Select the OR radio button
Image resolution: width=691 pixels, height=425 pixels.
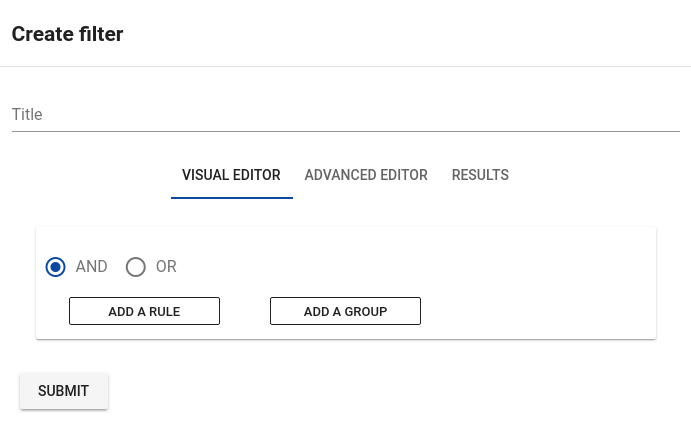click(x=136, y=267)
